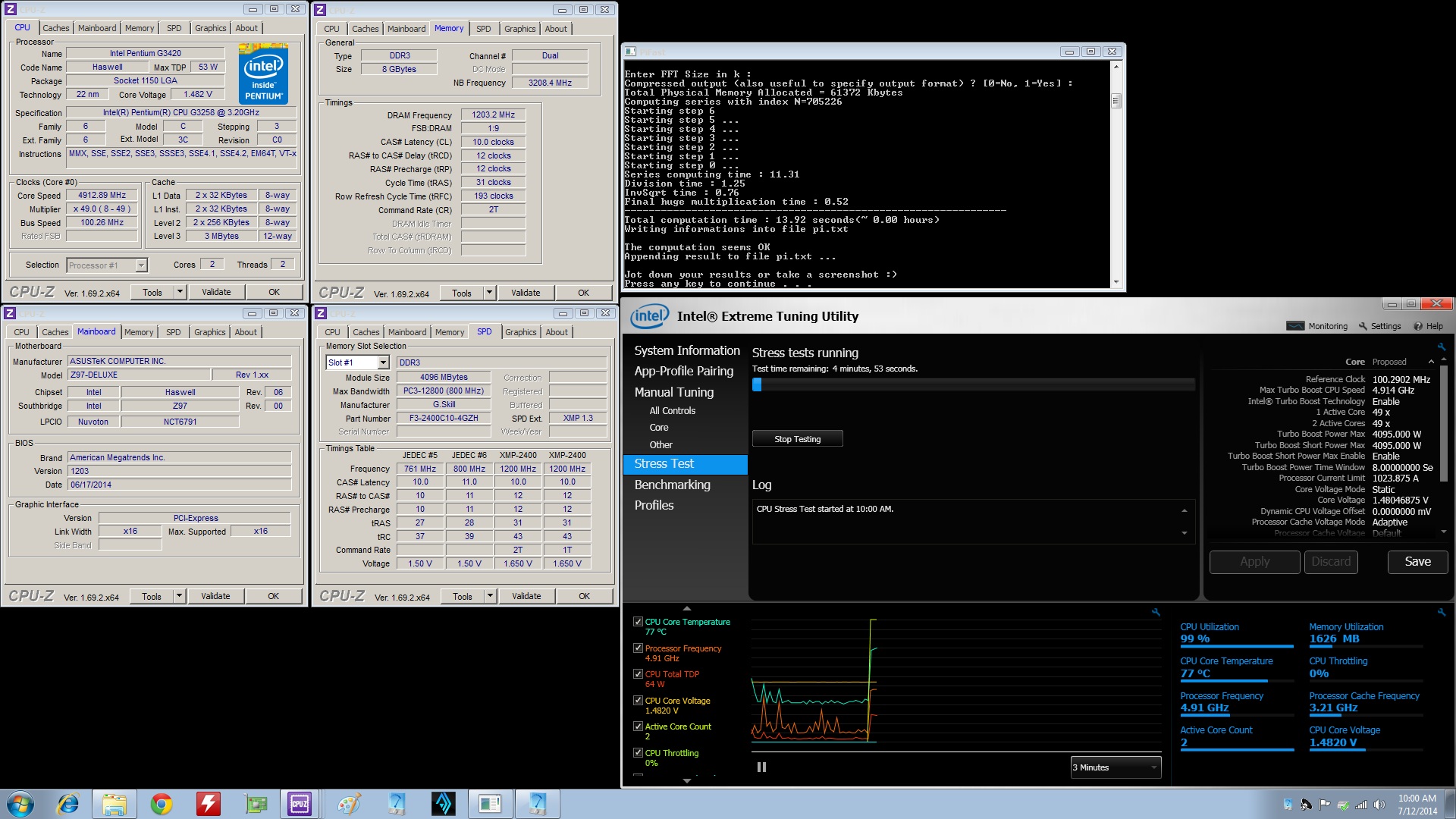
Task: Click Save button in XTU
Action: pyautogui.click(x=1417, y=562)
